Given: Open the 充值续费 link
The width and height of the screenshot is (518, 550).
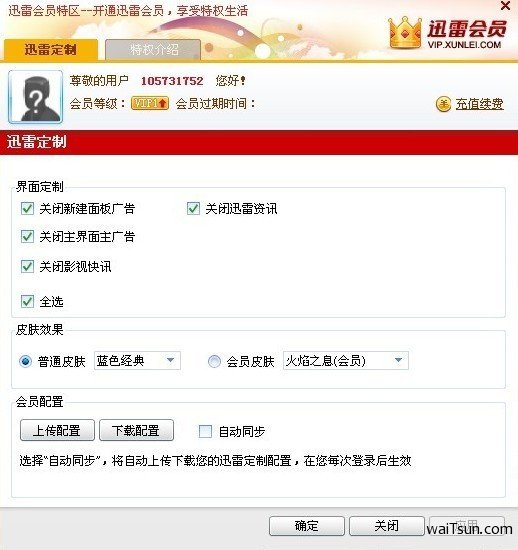Looking at the screenshot, I should pyautogui.click(x=479, y=104).
